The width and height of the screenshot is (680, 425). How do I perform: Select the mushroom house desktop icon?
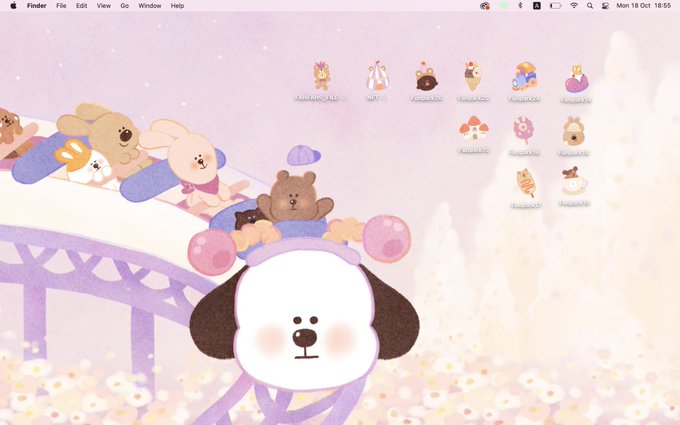474,128
